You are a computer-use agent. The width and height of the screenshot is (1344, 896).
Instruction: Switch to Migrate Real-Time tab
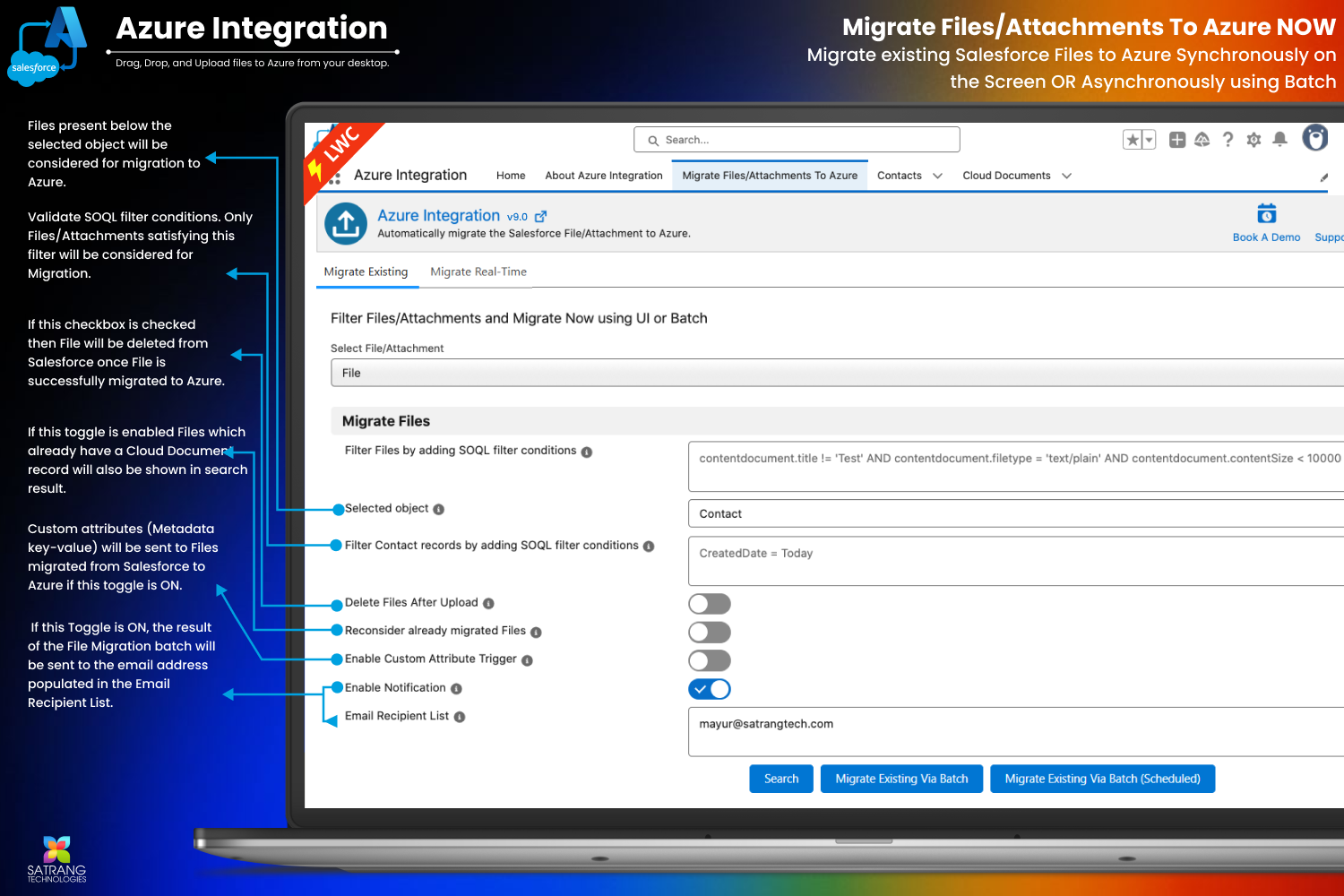478,271
